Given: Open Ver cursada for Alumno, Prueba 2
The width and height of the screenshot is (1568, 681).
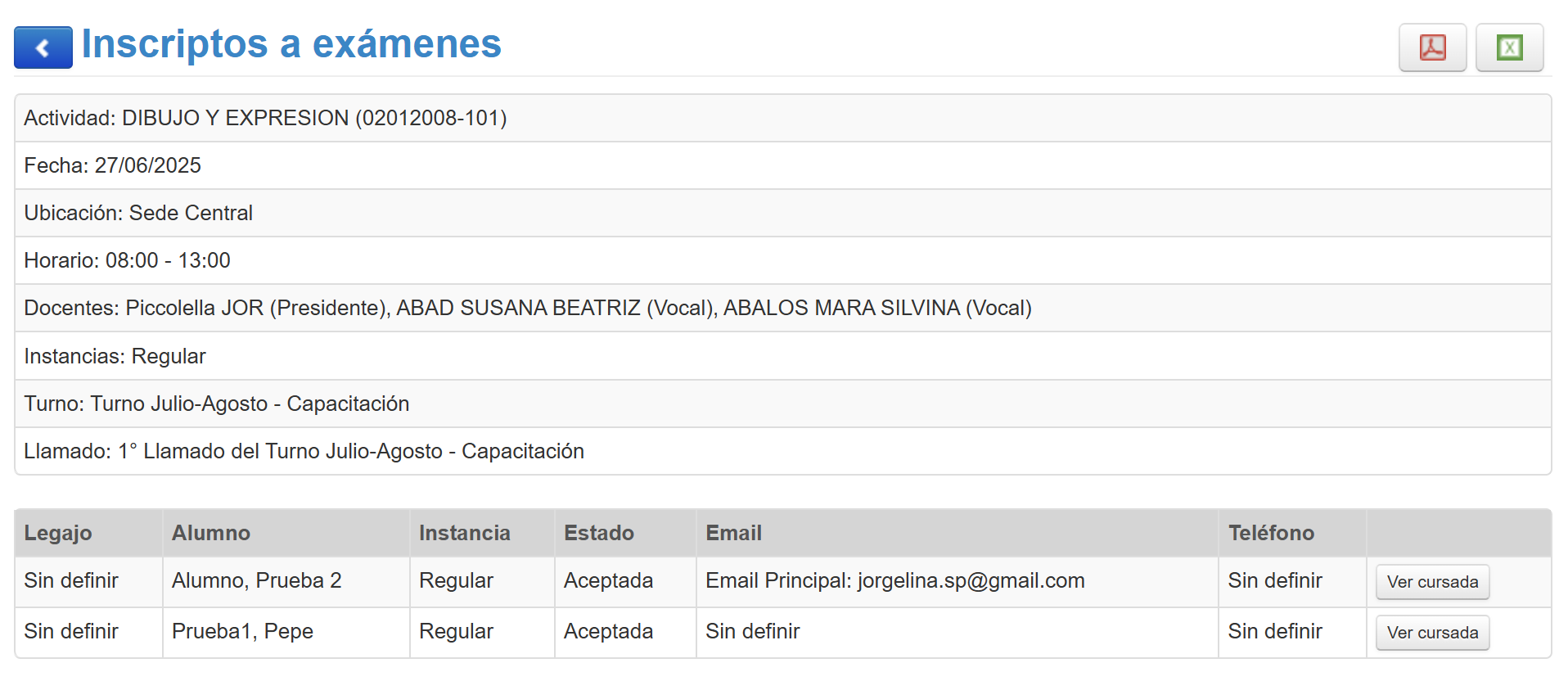Looking at the screenshot, I should click(1431, 582).
